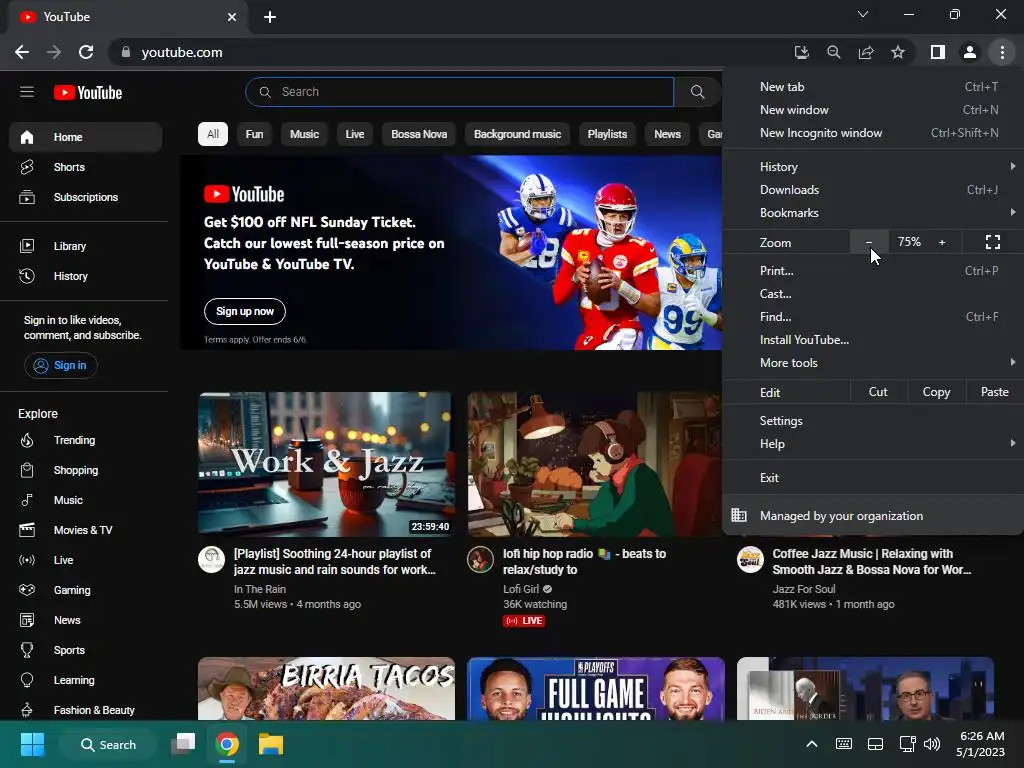Open Shopping under Explore
Screen dimensions: 1024x768
tap(86, 470)
